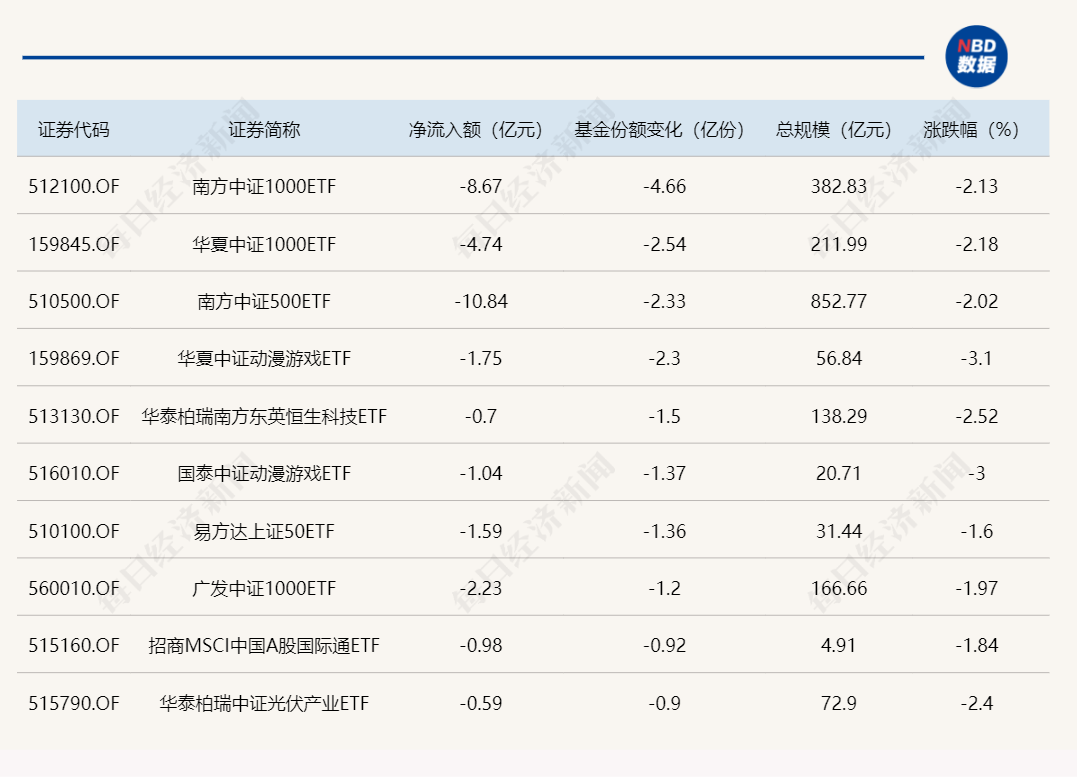The image size is (1077, 777).
Task: Click security code 516010.OF
Action: click(74, 473)
